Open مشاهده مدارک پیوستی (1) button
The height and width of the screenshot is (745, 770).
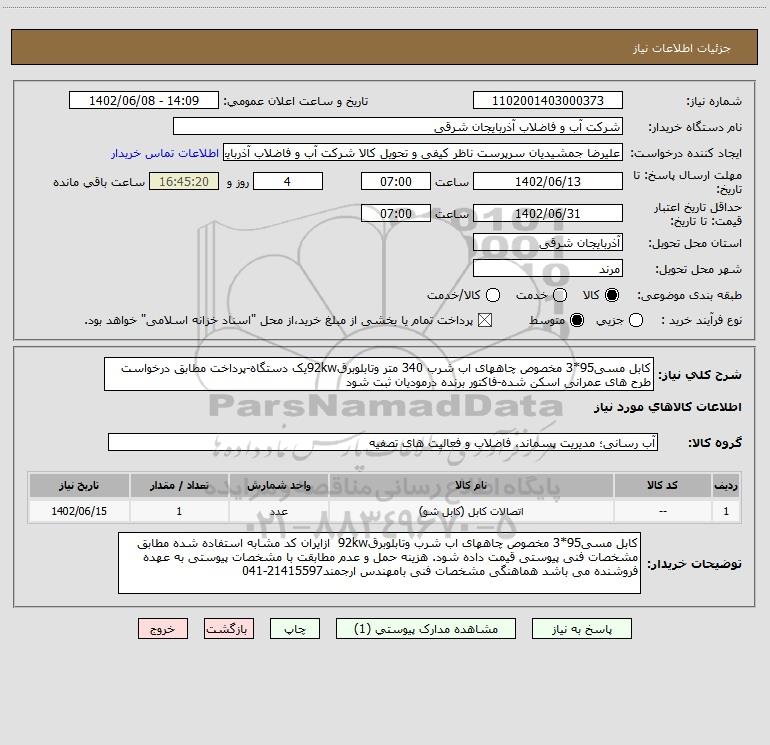(426, 629)
